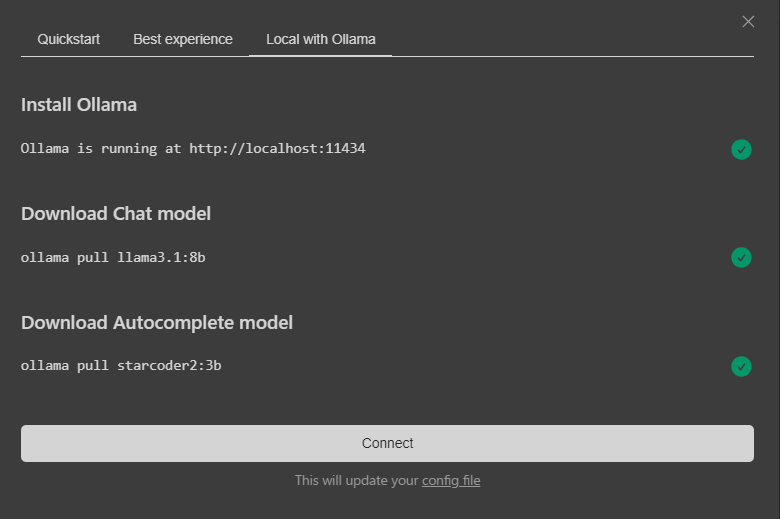Select the Local with Ollama tab
Image resolution: width=780 pixels, height=519 pixels.
coord(320,39)
